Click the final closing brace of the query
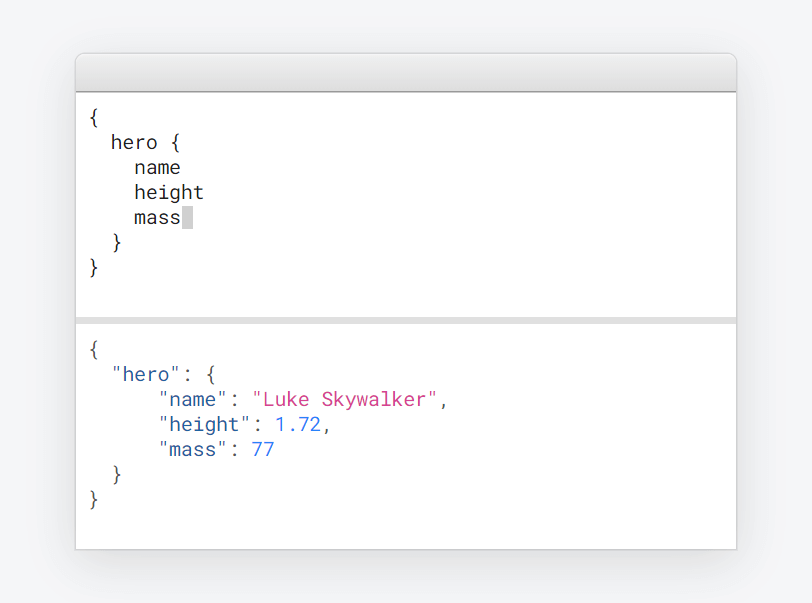Viewport: 812px width, 603px height. 93,267
